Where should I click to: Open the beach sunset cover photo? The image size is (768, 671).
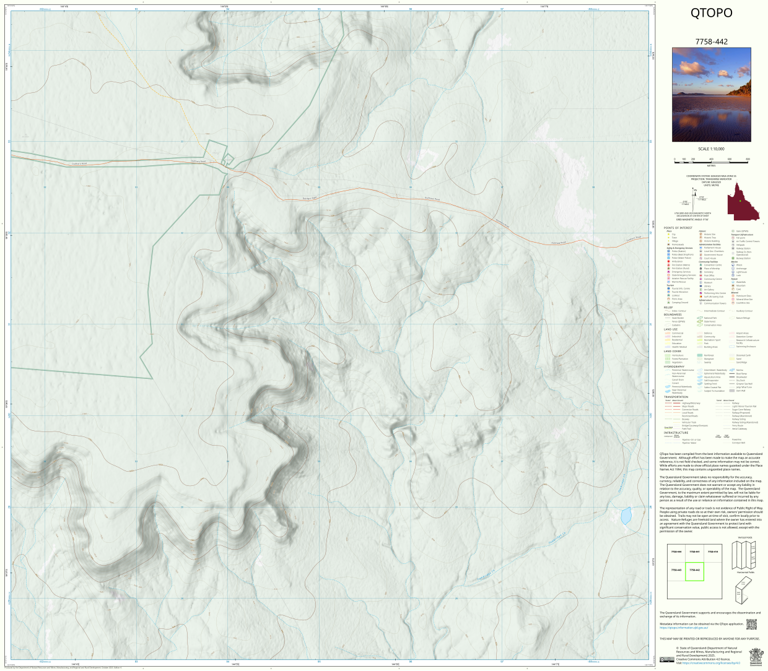point(711,95)
